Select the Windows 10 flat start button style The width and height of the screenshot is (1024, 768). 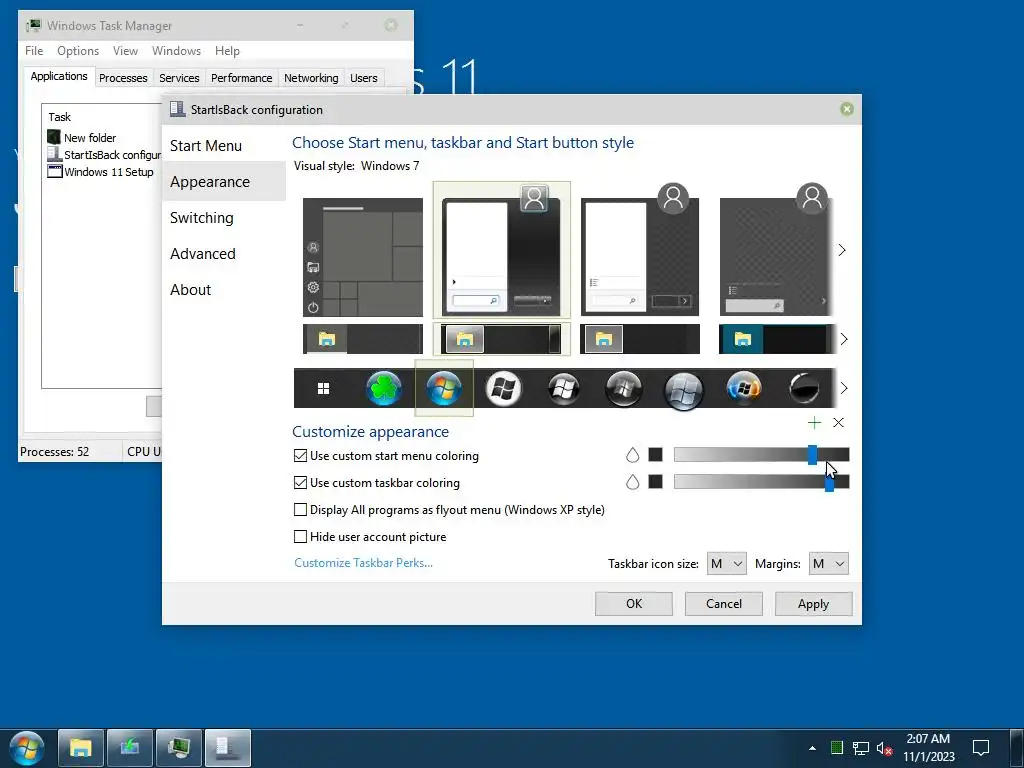(x=323, y=389)
